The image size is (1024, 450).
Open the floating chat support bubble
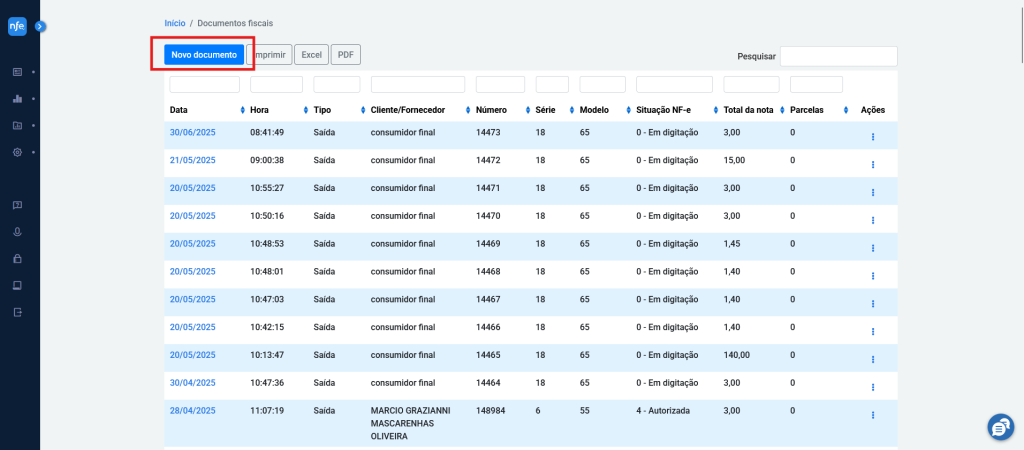click(x=1000, y=427)
